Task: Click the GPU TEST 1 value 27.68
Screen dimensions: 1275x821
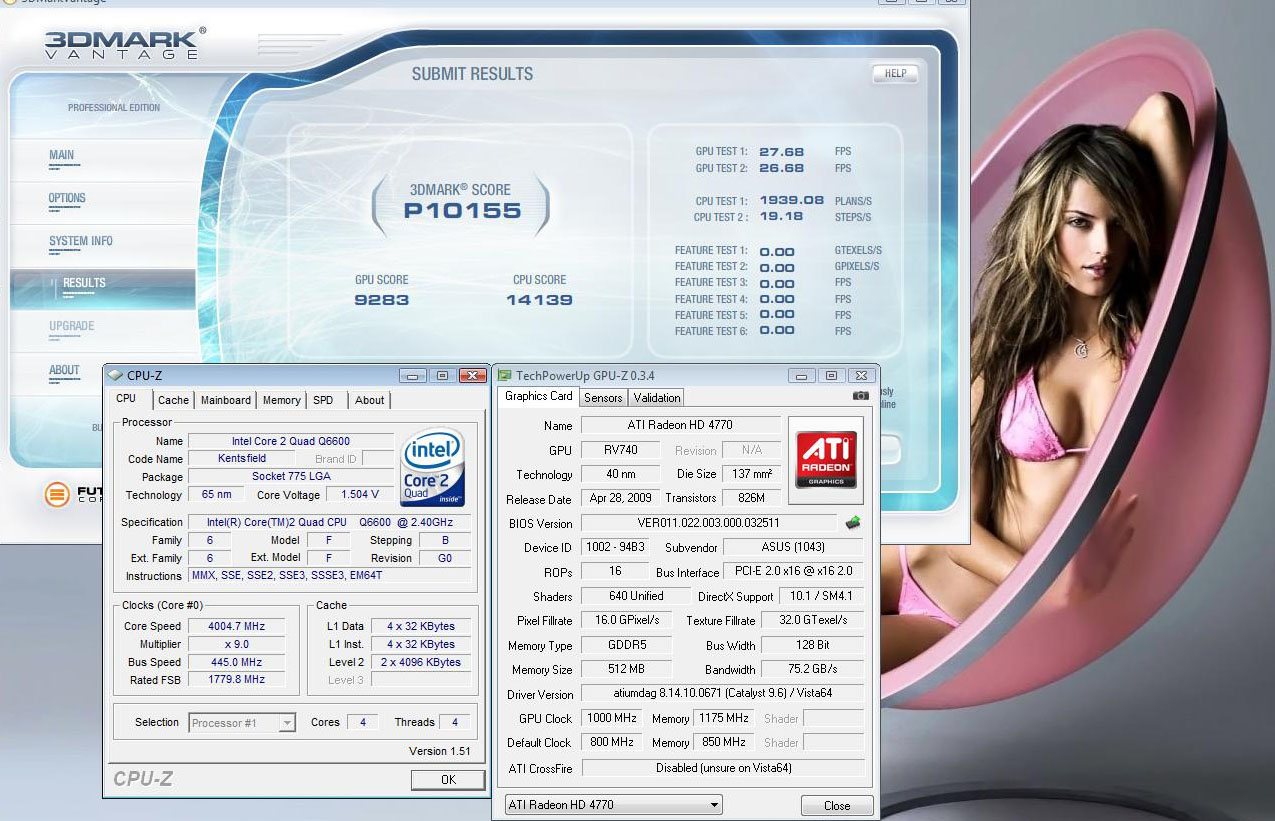Action: [781, 152]
